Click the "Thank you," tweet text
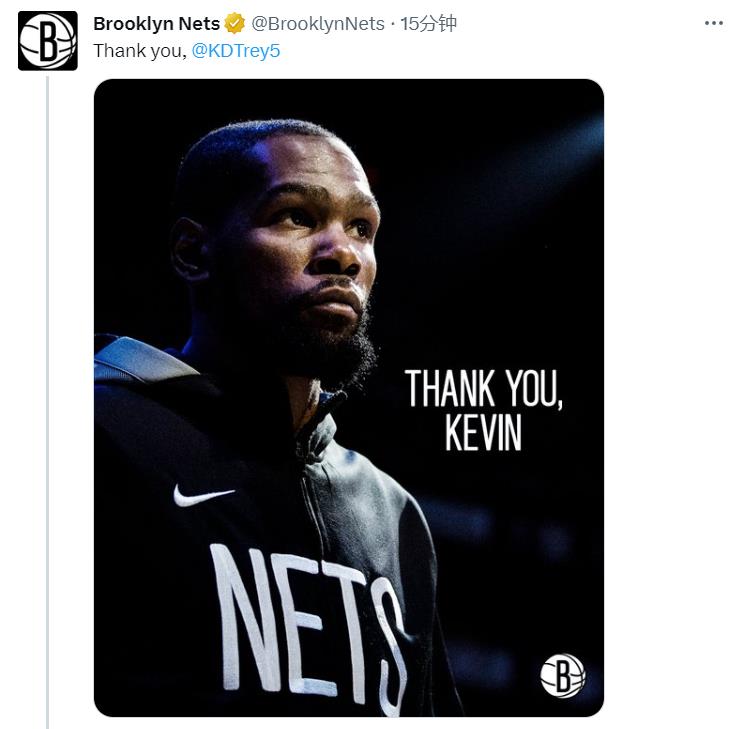The height and width of the screenshot is (729, 740). tap(140, 50)
